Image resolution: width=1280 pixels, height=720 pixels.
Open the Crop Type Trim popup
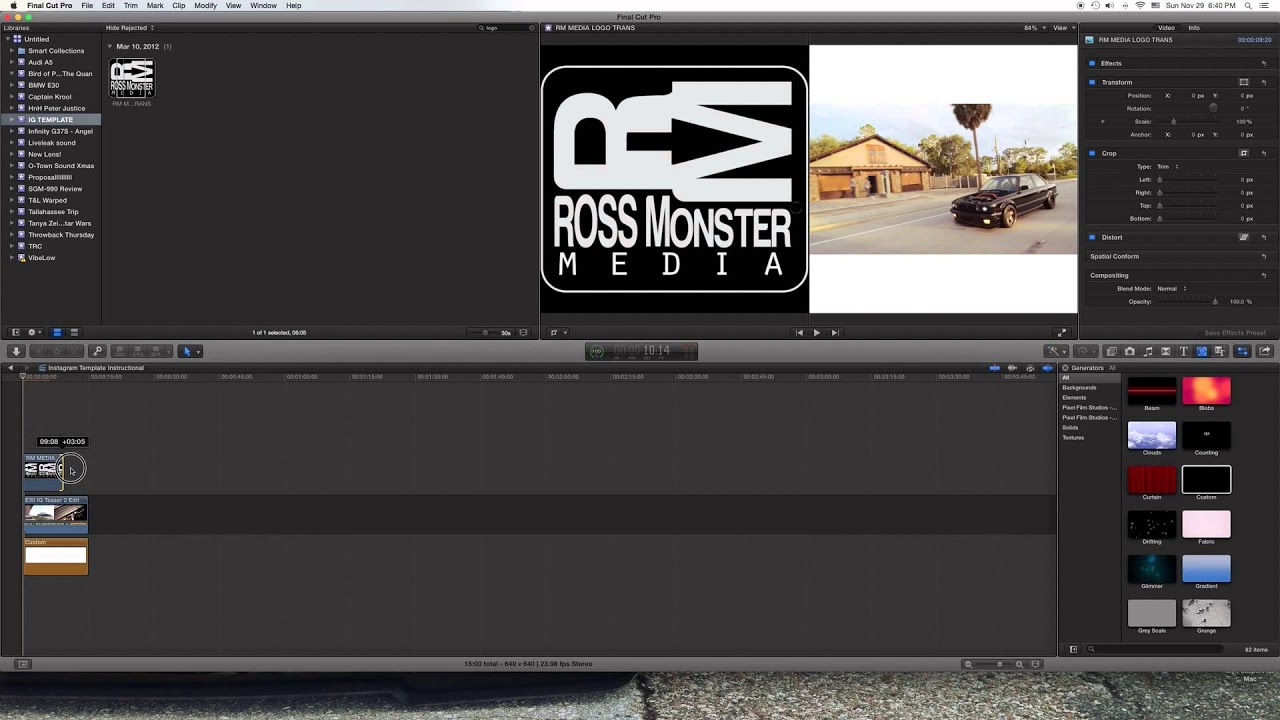tap(1168, 166)
